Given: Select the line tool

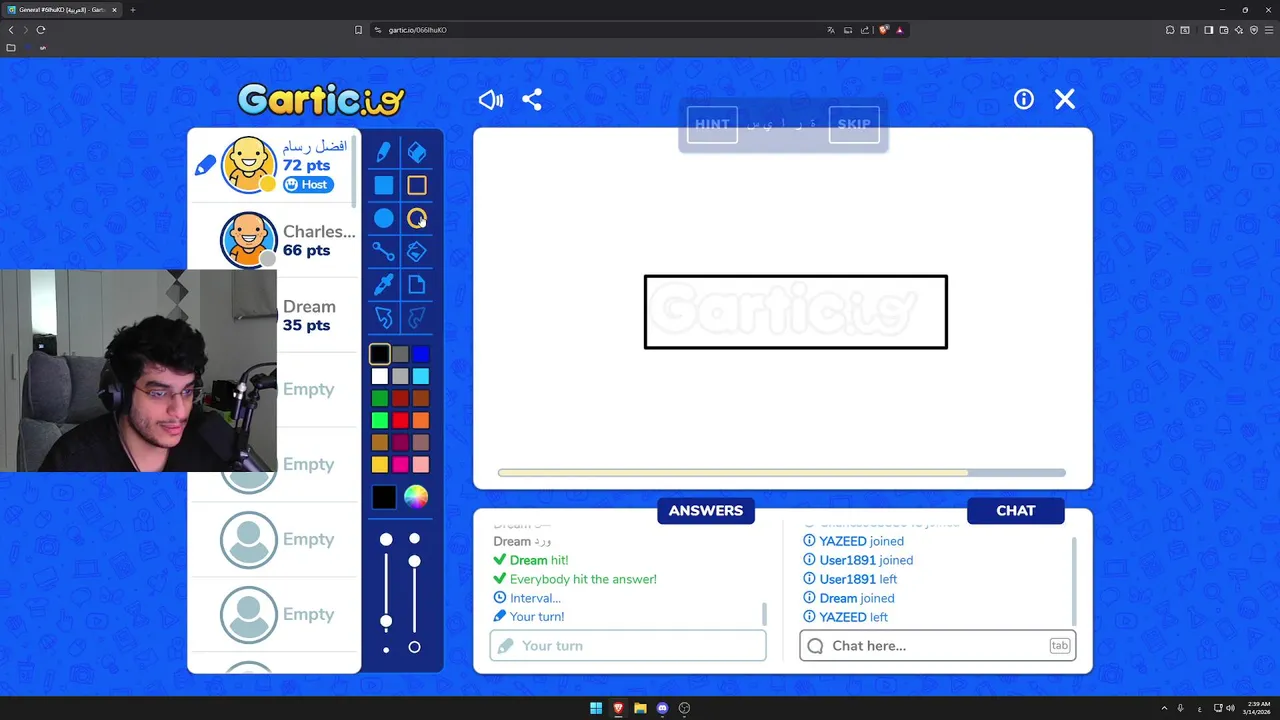Looking at the screenshot, I should pyautogui.click(x=384, y=251).
